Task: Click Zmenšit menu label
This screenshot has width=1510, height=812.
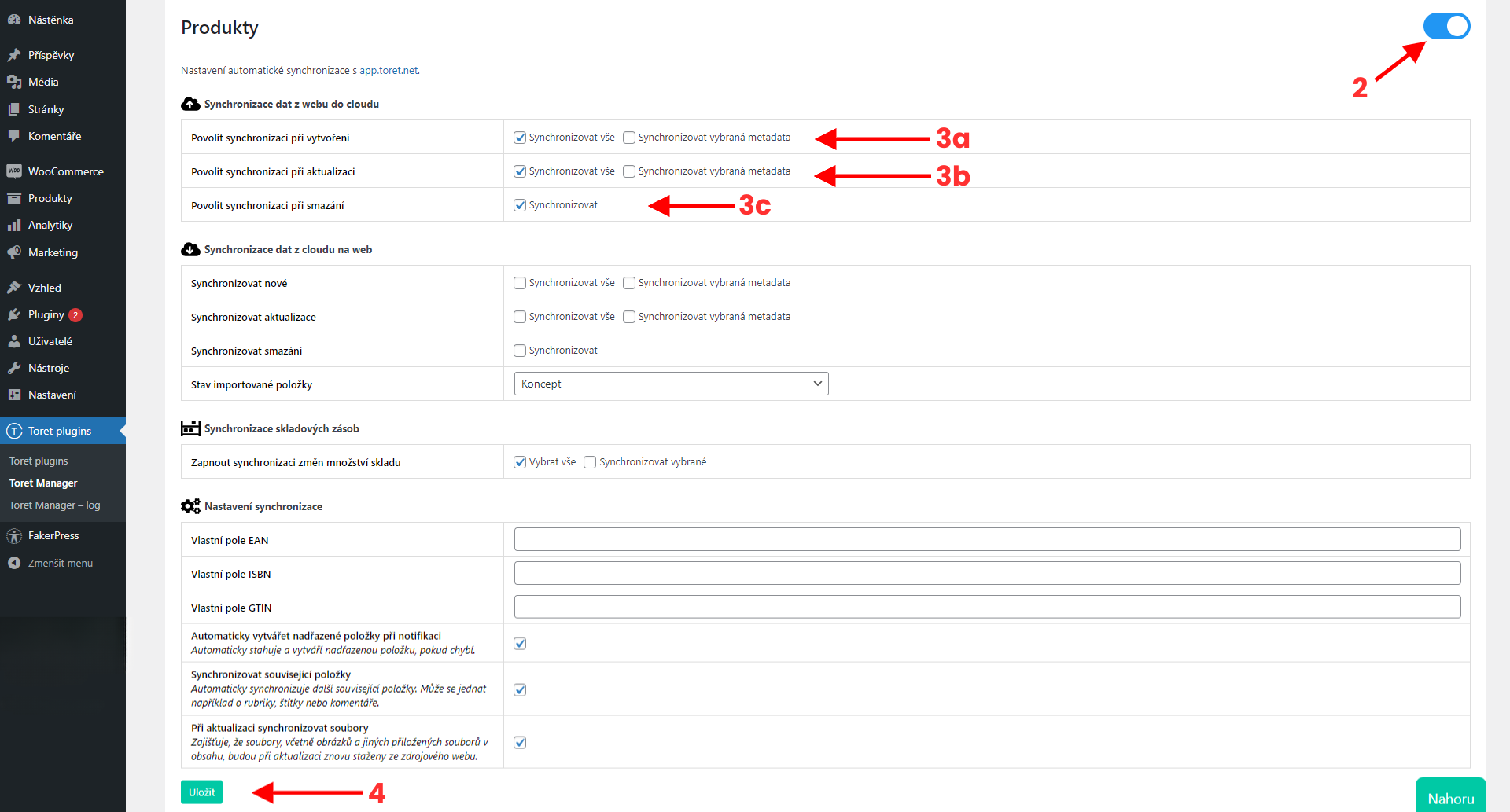Action: pyautogui.click(x=61, y=563)
